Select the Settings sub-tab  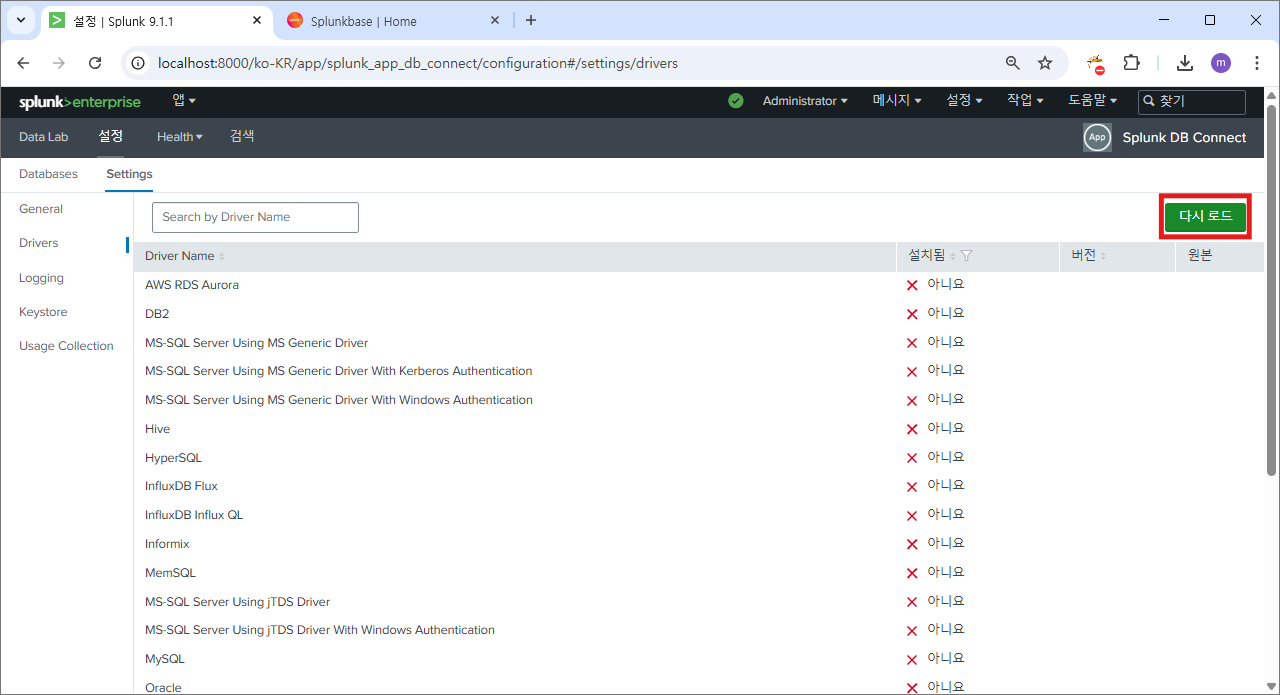129,174
